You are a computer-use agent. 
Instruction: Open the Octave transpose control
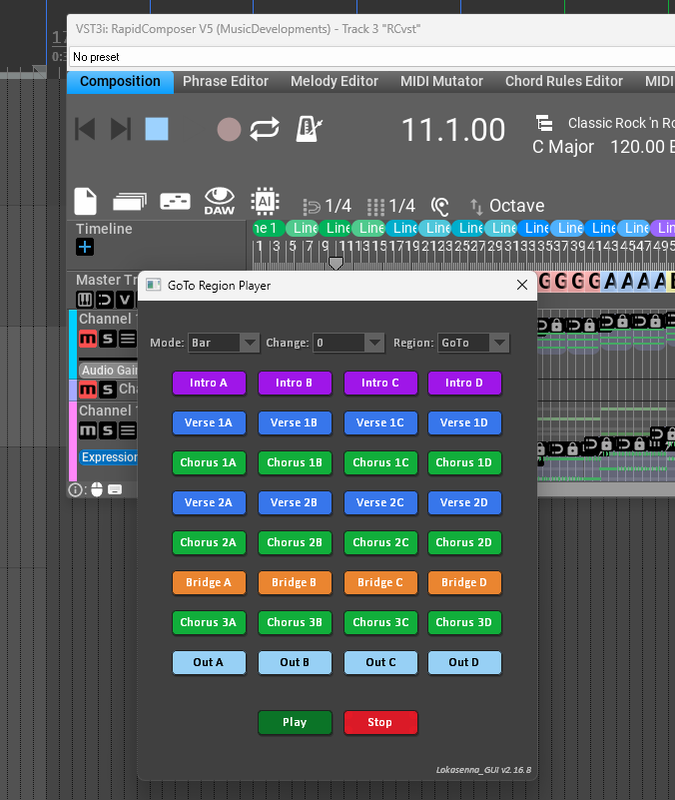click(507, 206)
